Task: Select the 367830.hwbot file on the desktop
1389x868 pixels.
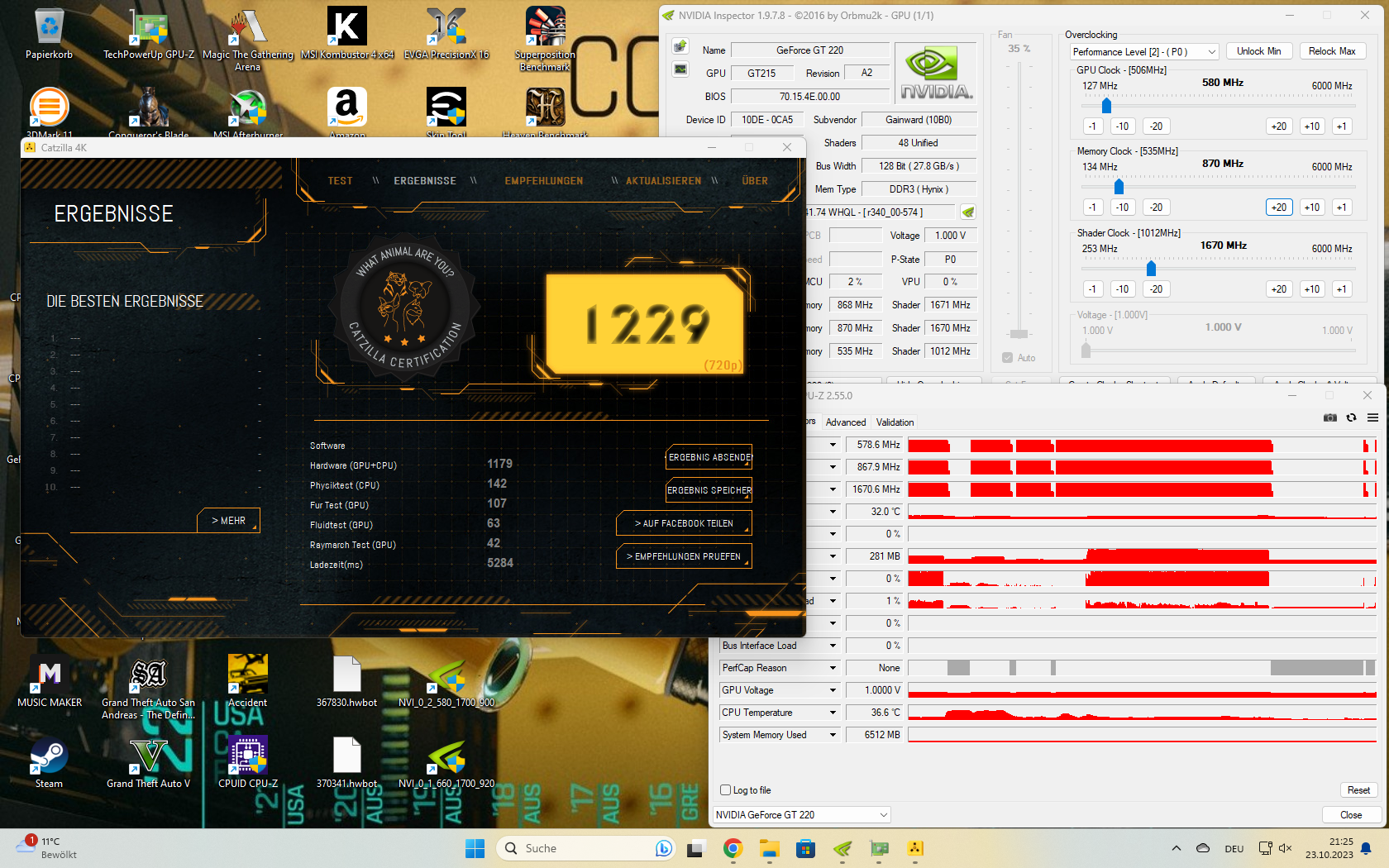Action: click(x=346, y=682)
